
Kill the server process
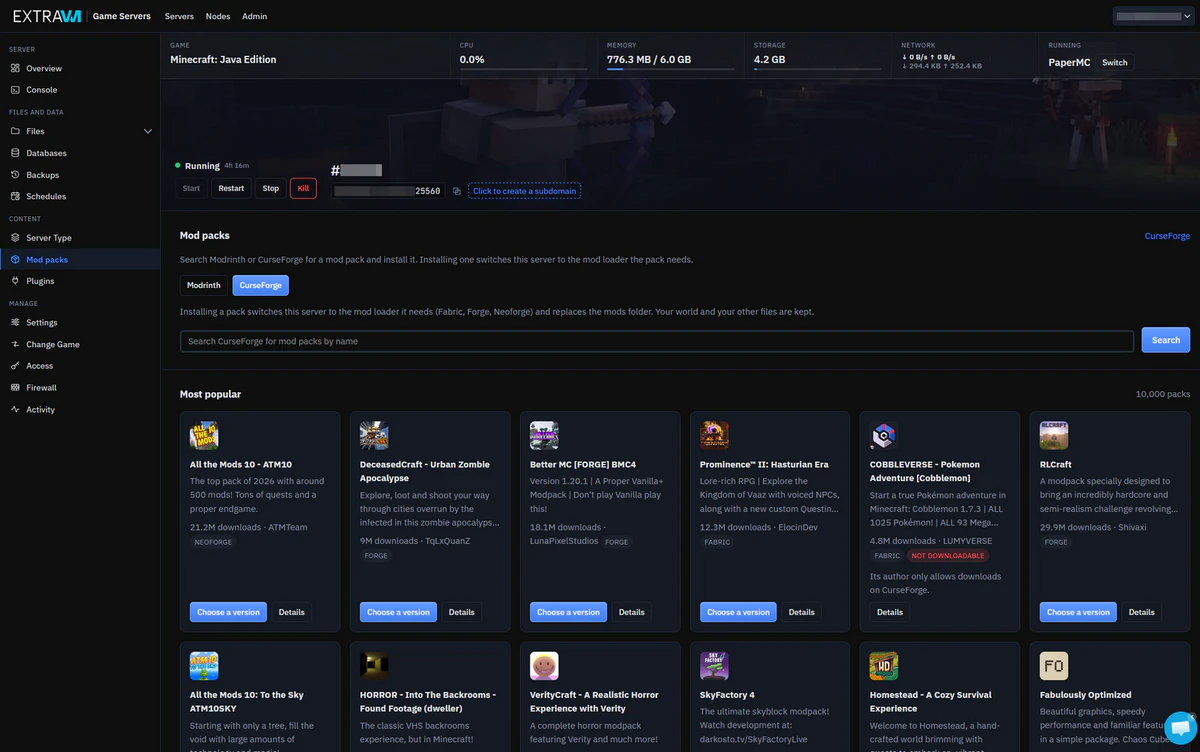pyautogui.click(x=303, y=188)
